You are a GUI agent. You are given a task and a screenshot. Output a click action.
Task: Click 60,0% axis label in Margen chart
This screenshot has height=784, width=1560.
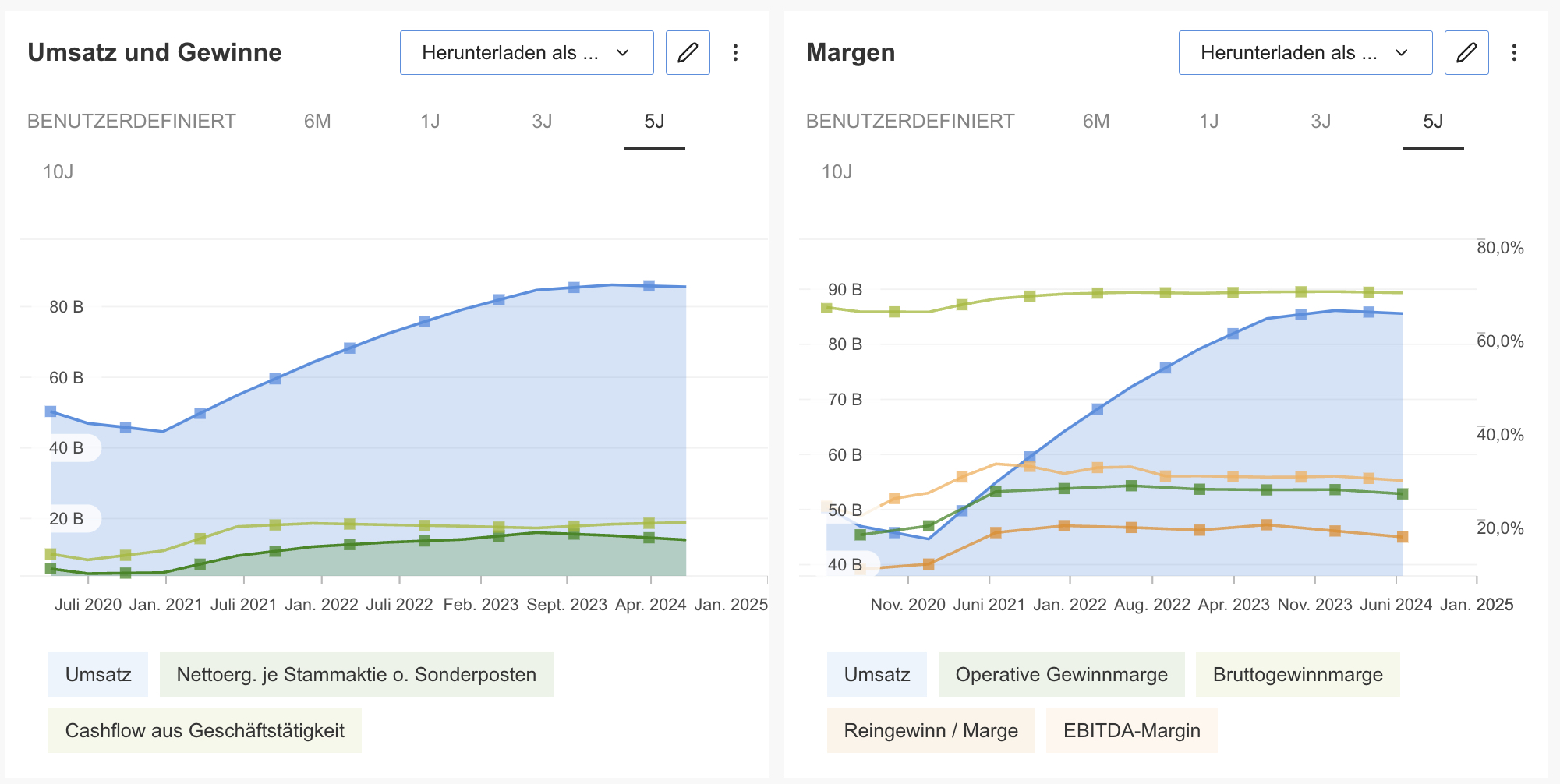click(1501, 341)
